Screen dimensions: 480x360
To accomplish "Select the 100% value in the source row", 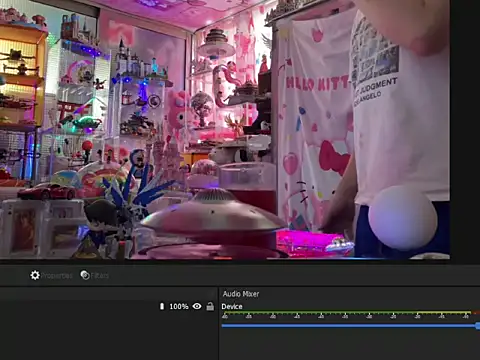I will click(179, 306).
